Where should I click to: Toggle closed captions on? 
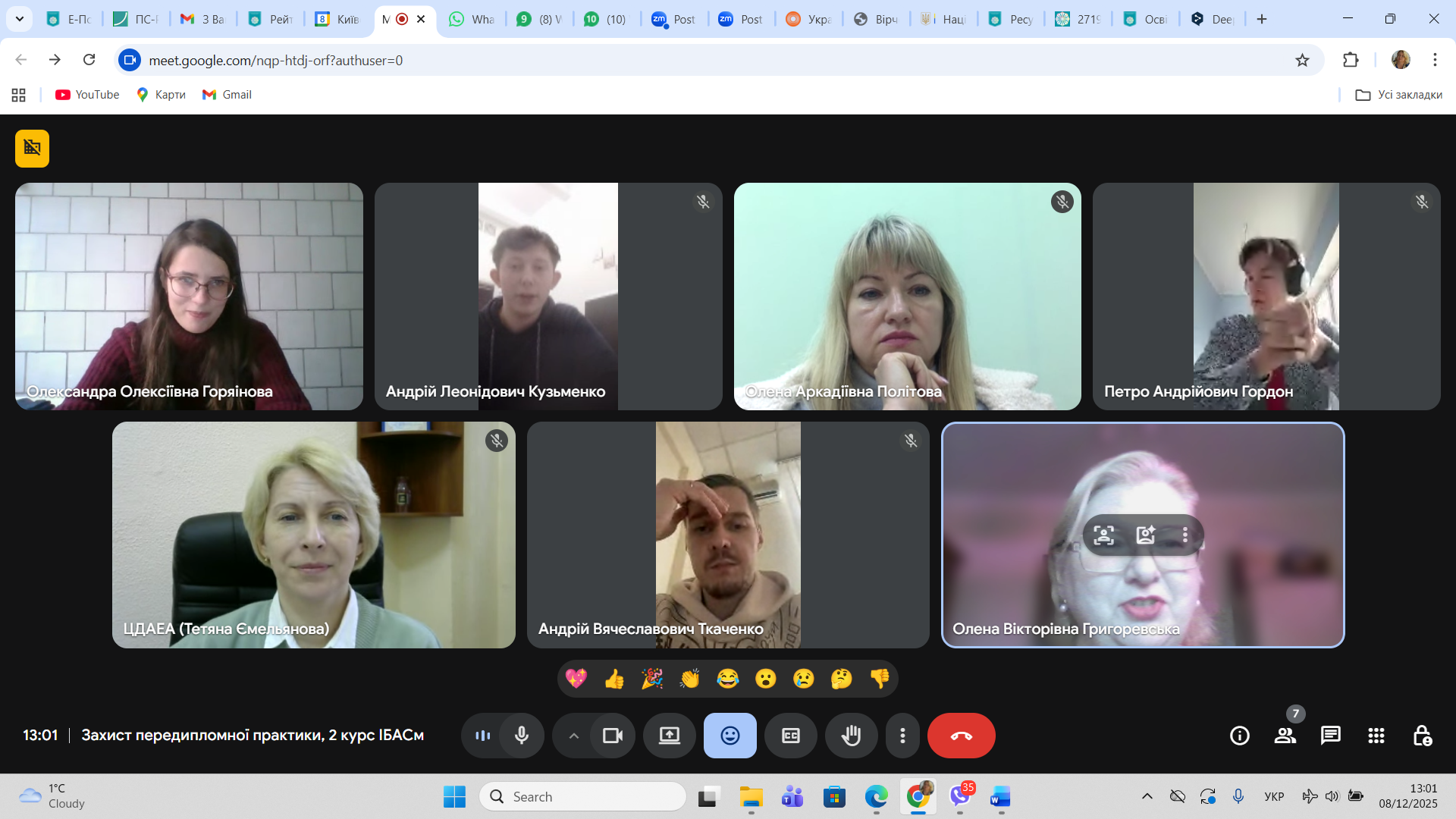point(790,736)
